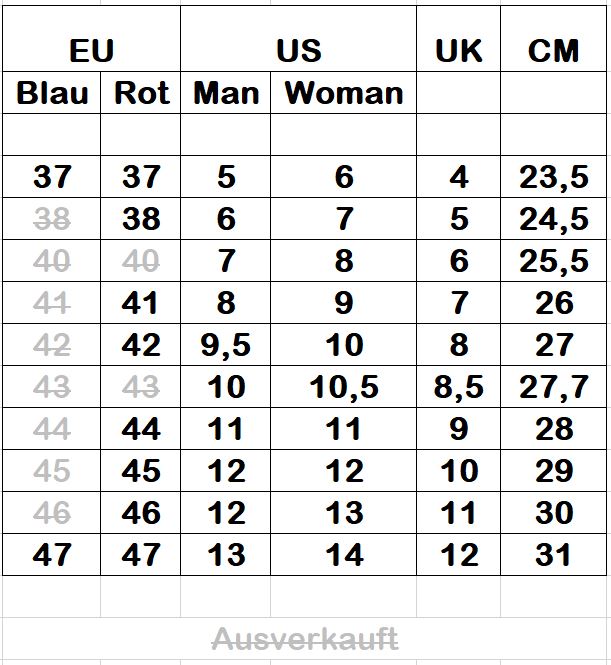Select the Woman size cell 14

[x=343, y=555]
